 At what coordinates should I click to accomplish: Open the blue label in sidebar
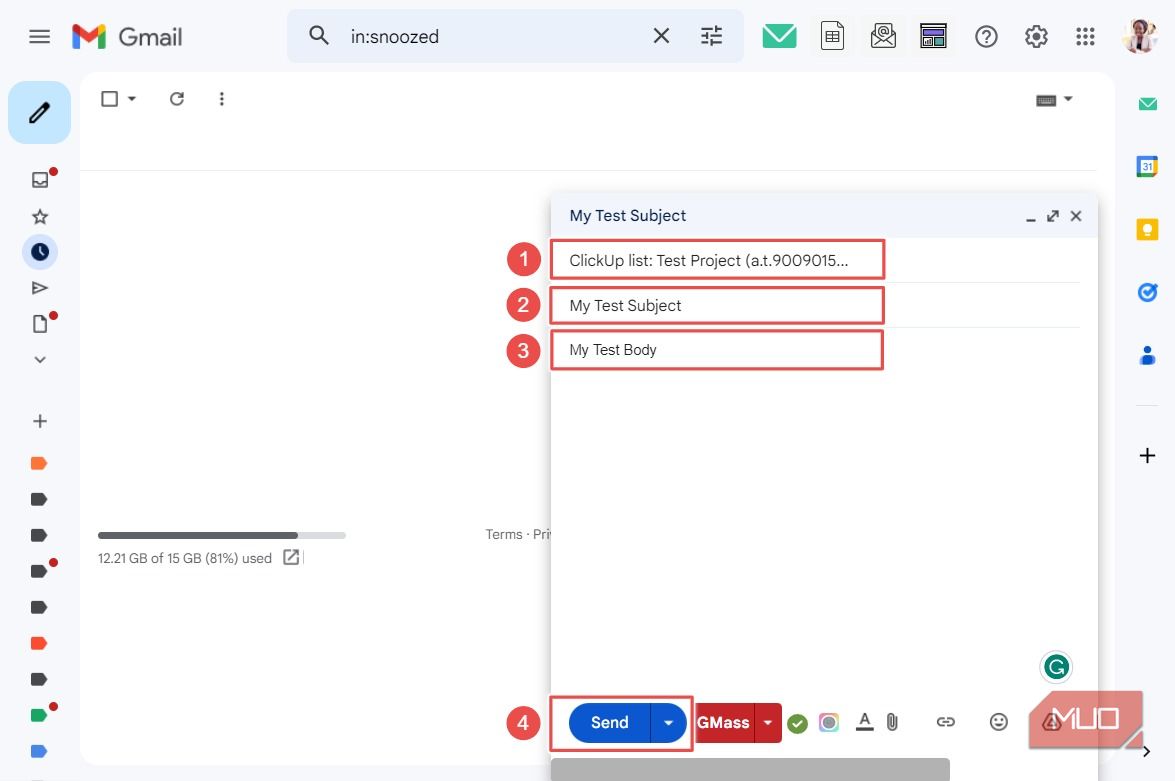pos(39,751)
